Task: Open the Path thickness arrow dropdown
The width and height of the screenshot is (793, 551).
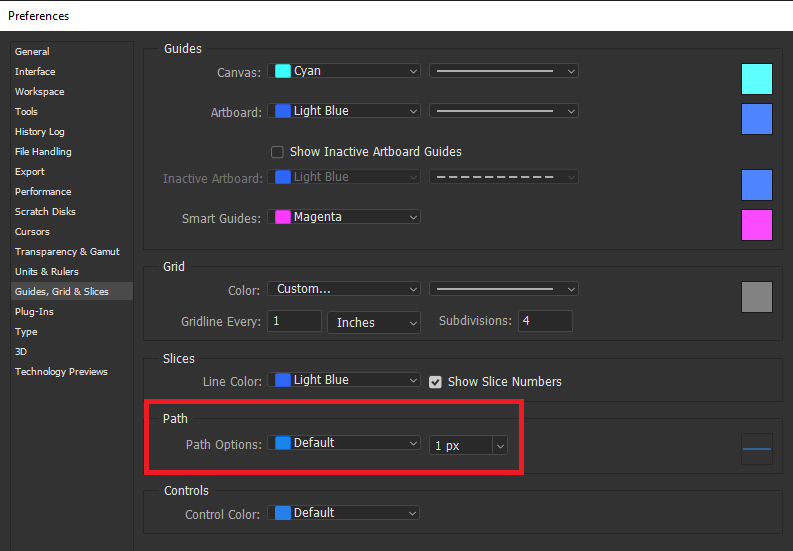Action: [x=500, y=446]
